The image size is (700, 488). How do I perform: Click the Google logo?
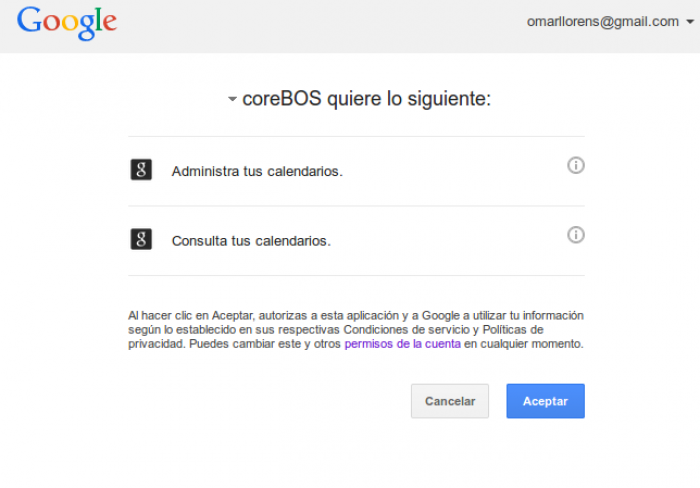66,22
